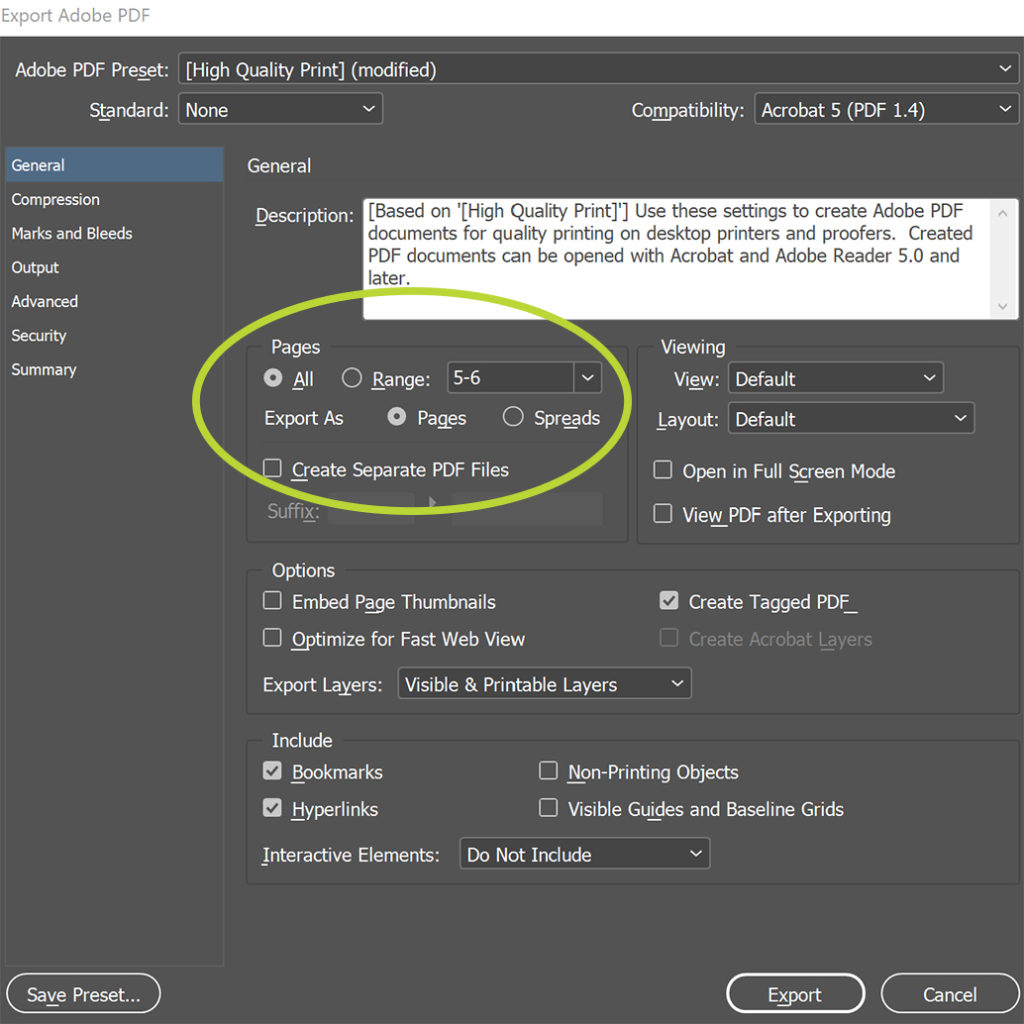Open the Layout dropdown in Viewing

851,418
